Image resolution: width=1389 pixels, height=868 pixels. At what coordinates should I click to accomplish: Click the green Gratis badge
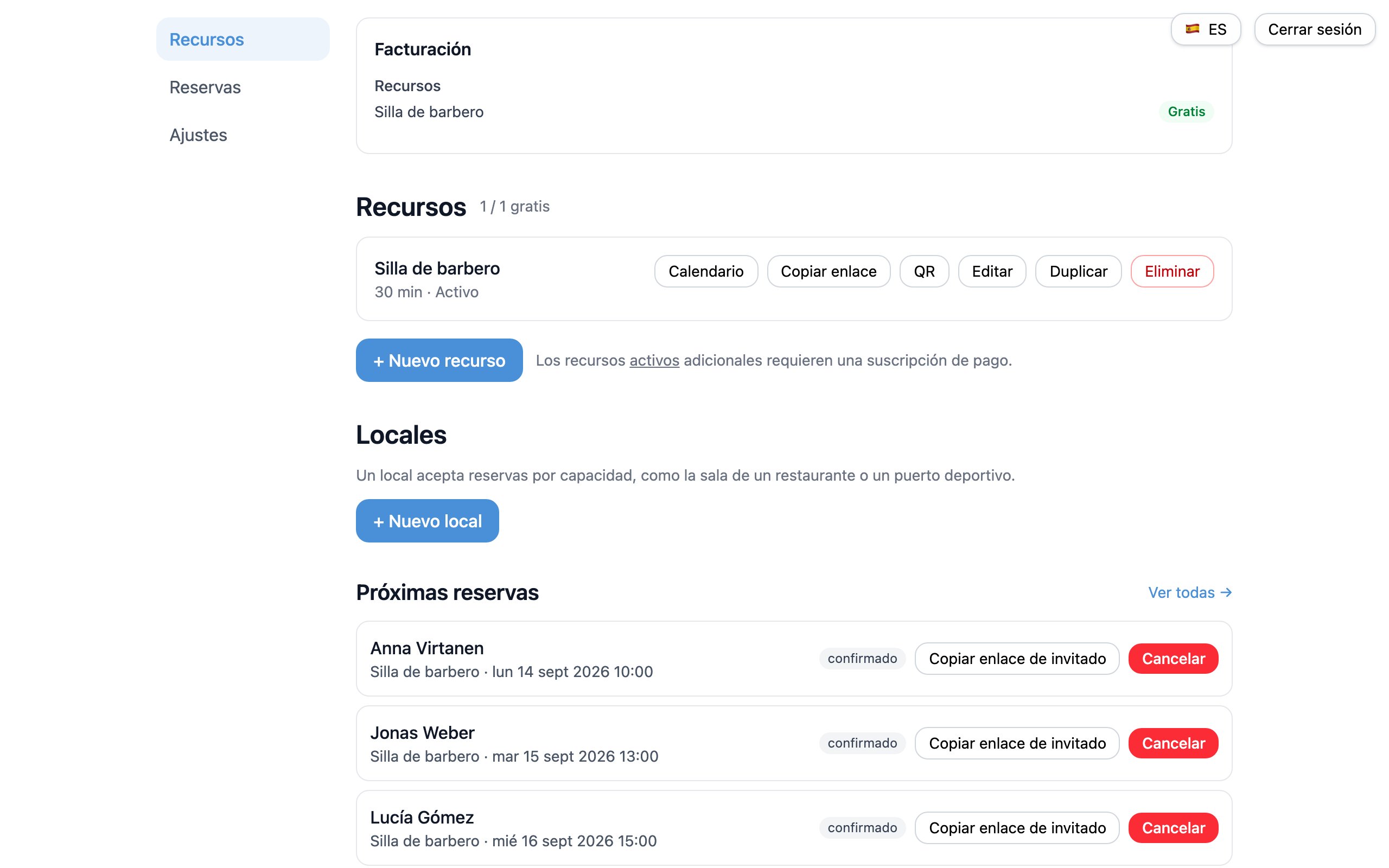[x=1187, y=111]
